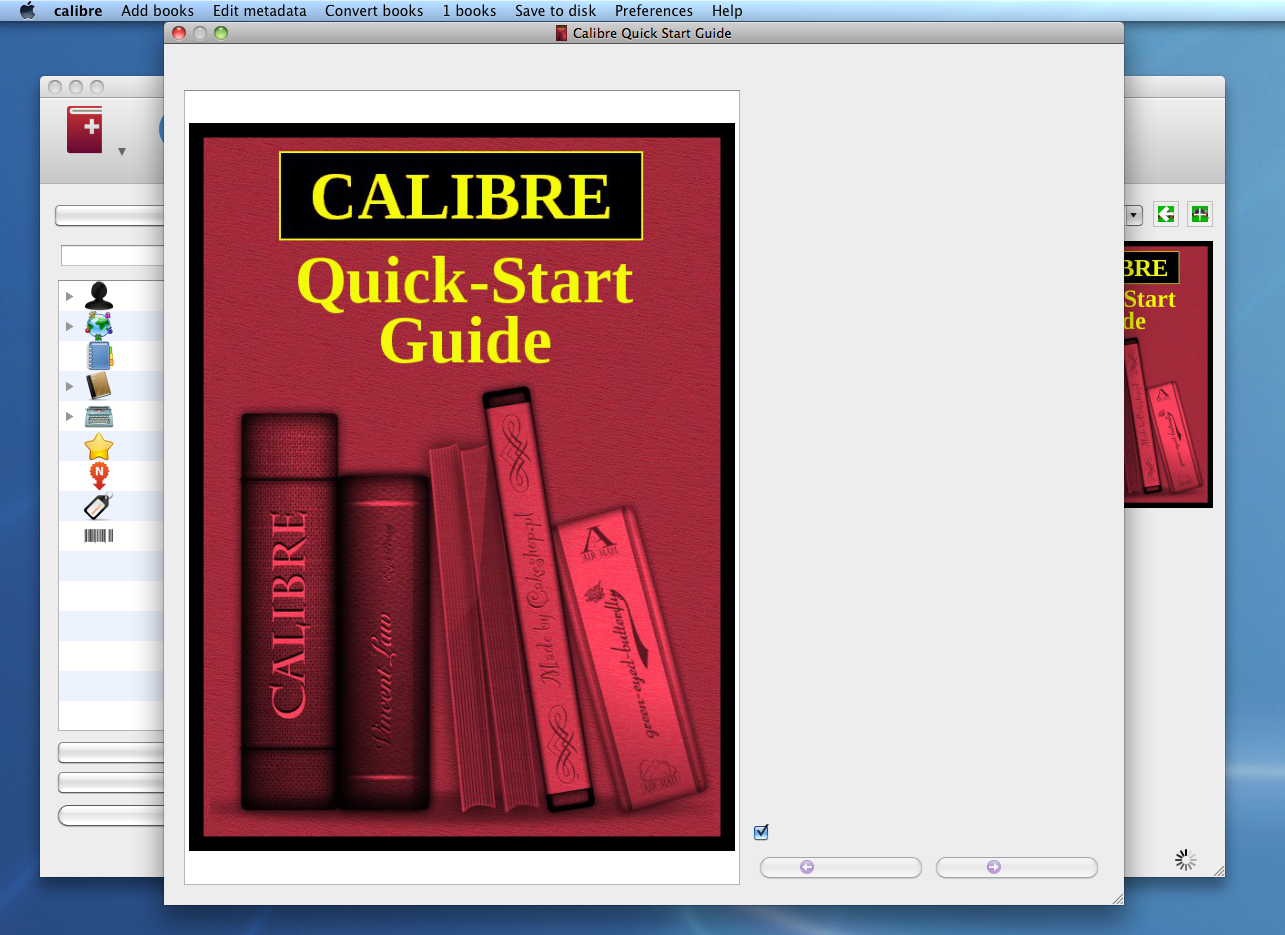1285x935 pixels.
Task: Click the large Quick-Start Guide cover image
Action: (462, 487)
